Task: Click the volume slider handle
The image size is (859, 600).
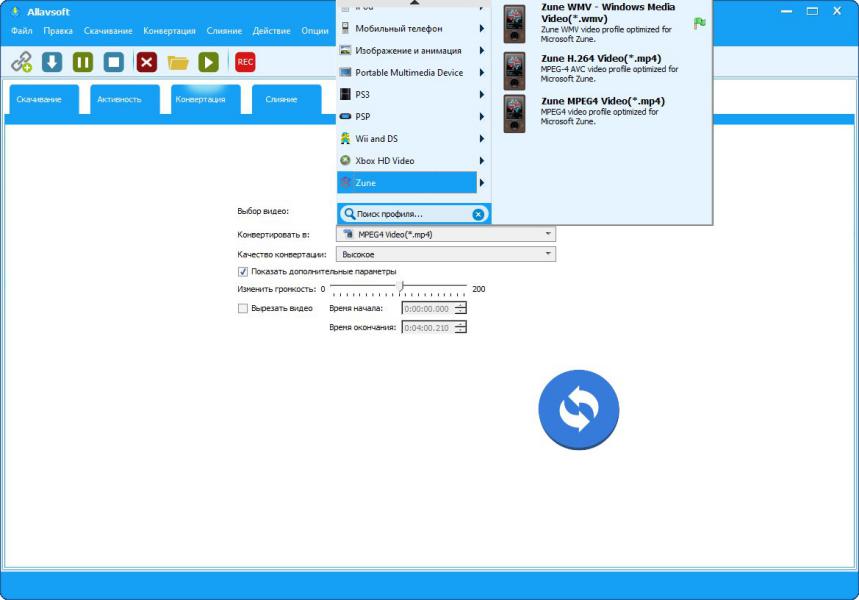Action: pyautogui.click(x=401, y=287)
